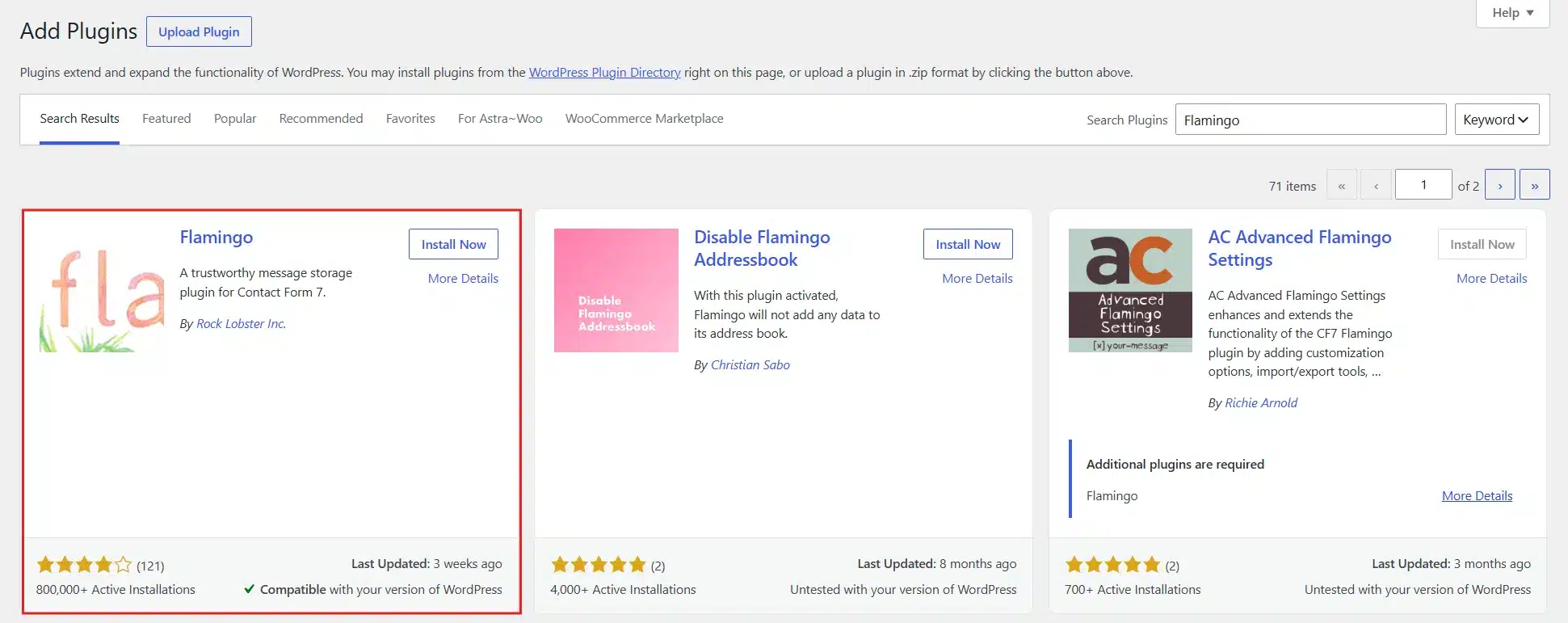Viewport: 1568px width, 623px height.
Task: Go to the next results page arrow
Action: (x=1500, y=185)
